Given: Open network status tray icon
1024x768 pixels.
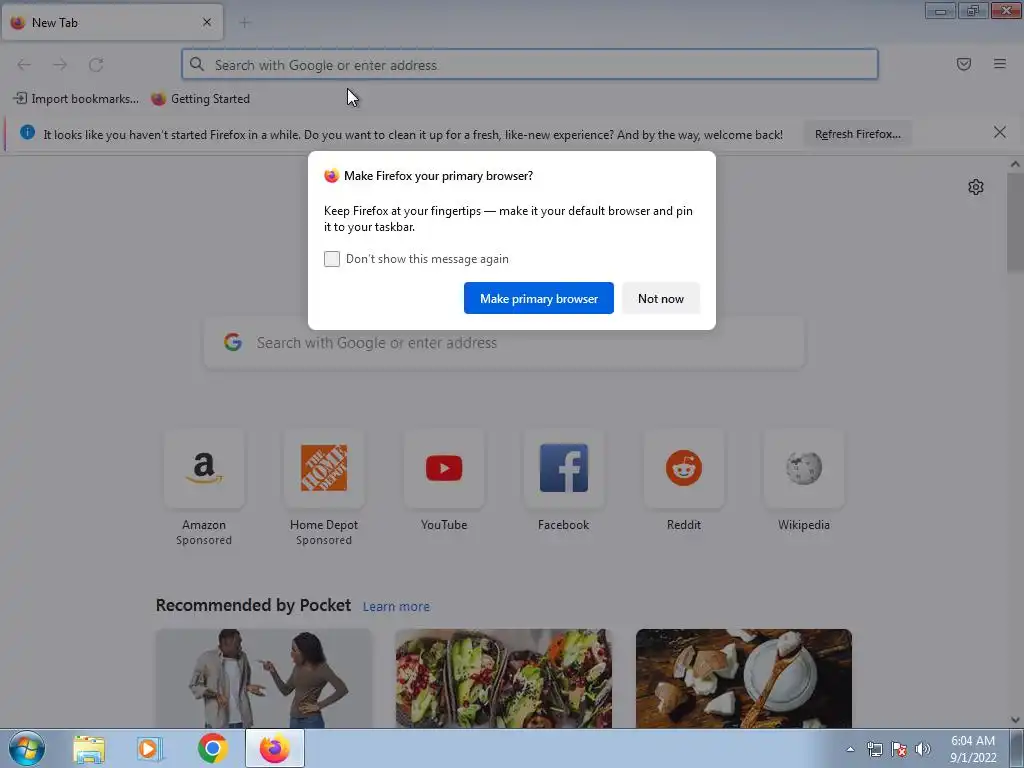Looking at the screenshot, I should click(874, 749).
